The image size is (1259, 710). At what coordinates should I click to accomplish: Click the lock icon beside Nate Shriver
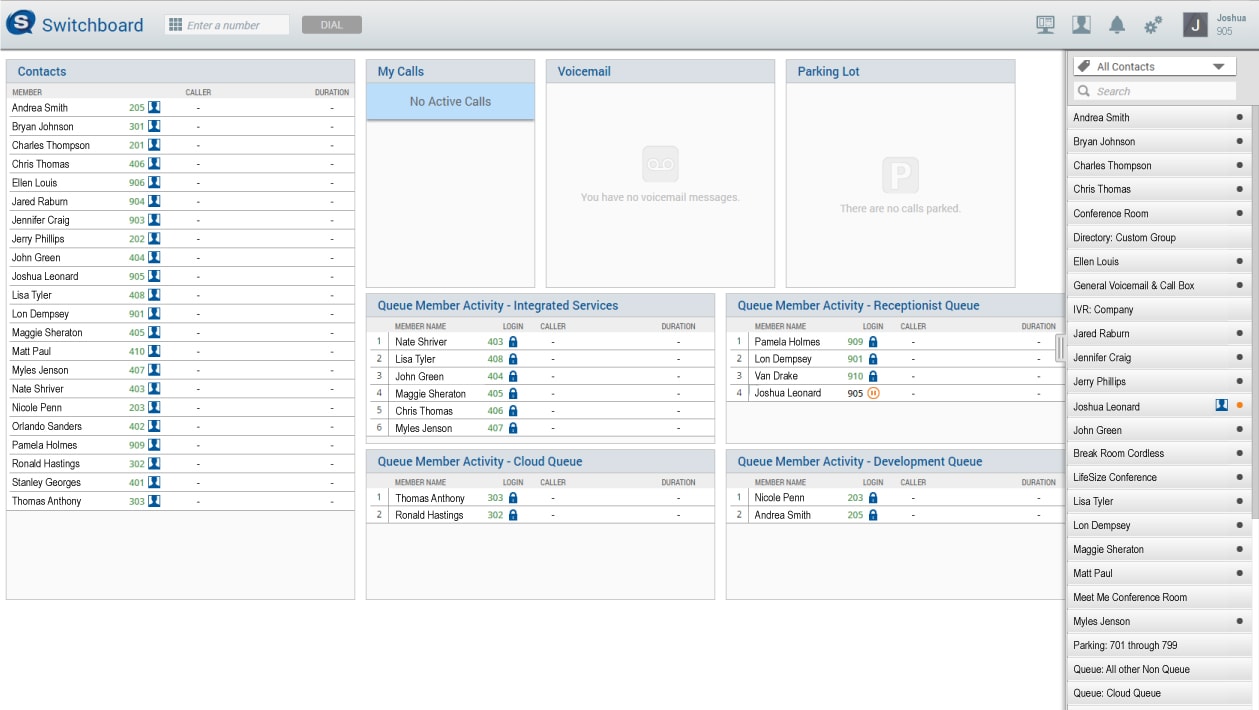pyautogui.click(x=513, y=342)
